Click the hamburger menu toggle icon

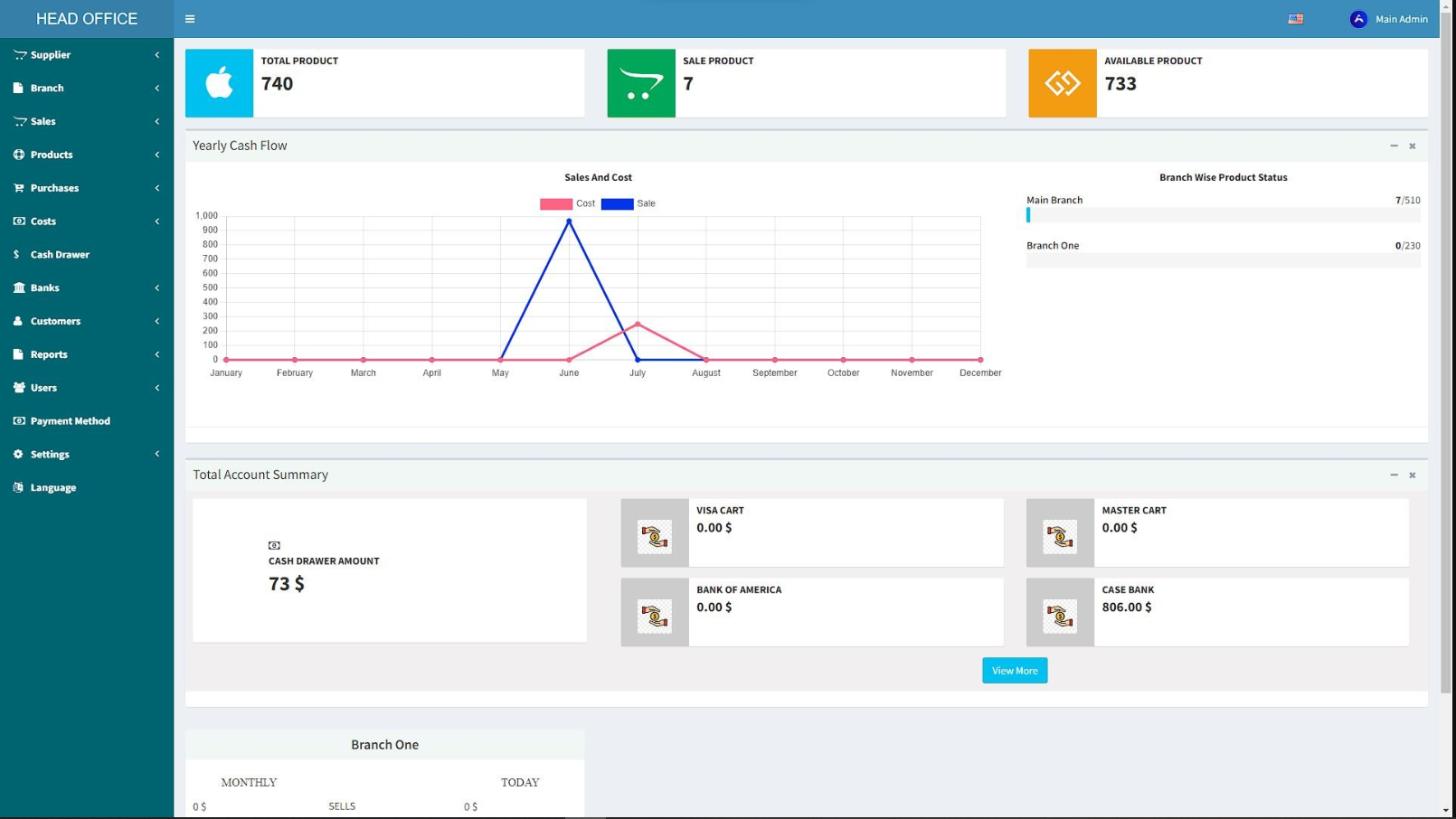coord(190,19)
